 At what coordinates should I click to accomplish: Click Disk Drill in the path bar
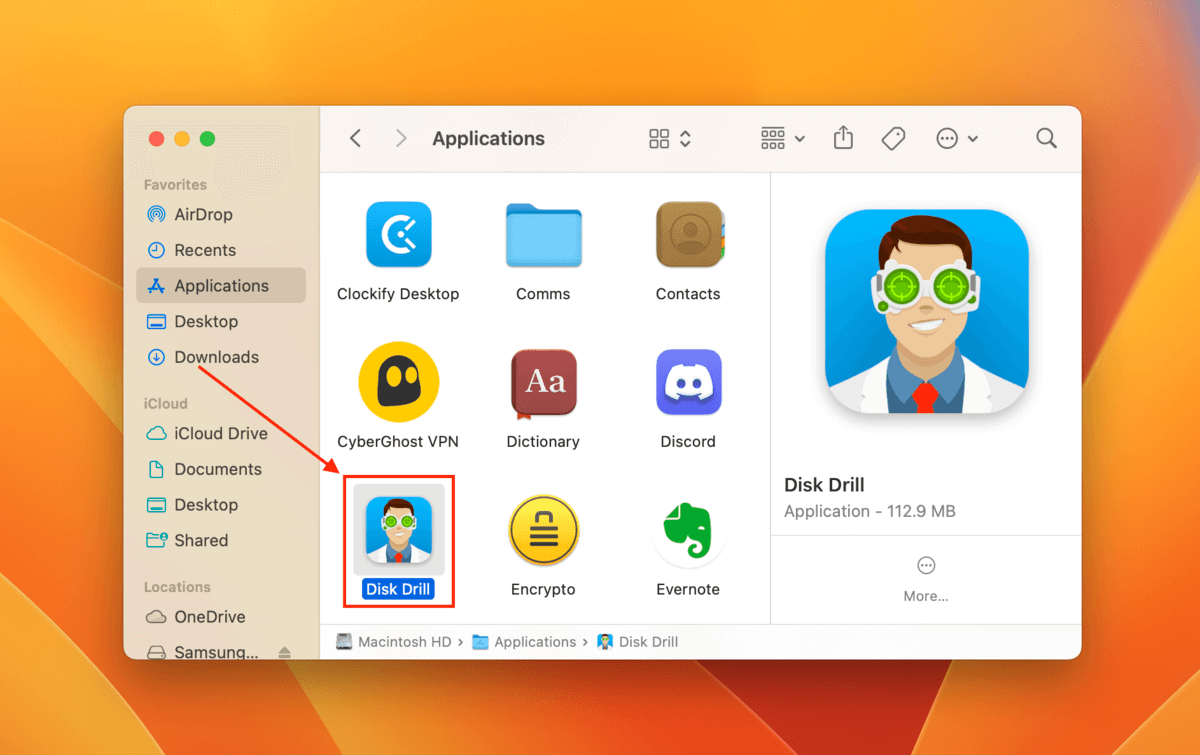point(638,642)
